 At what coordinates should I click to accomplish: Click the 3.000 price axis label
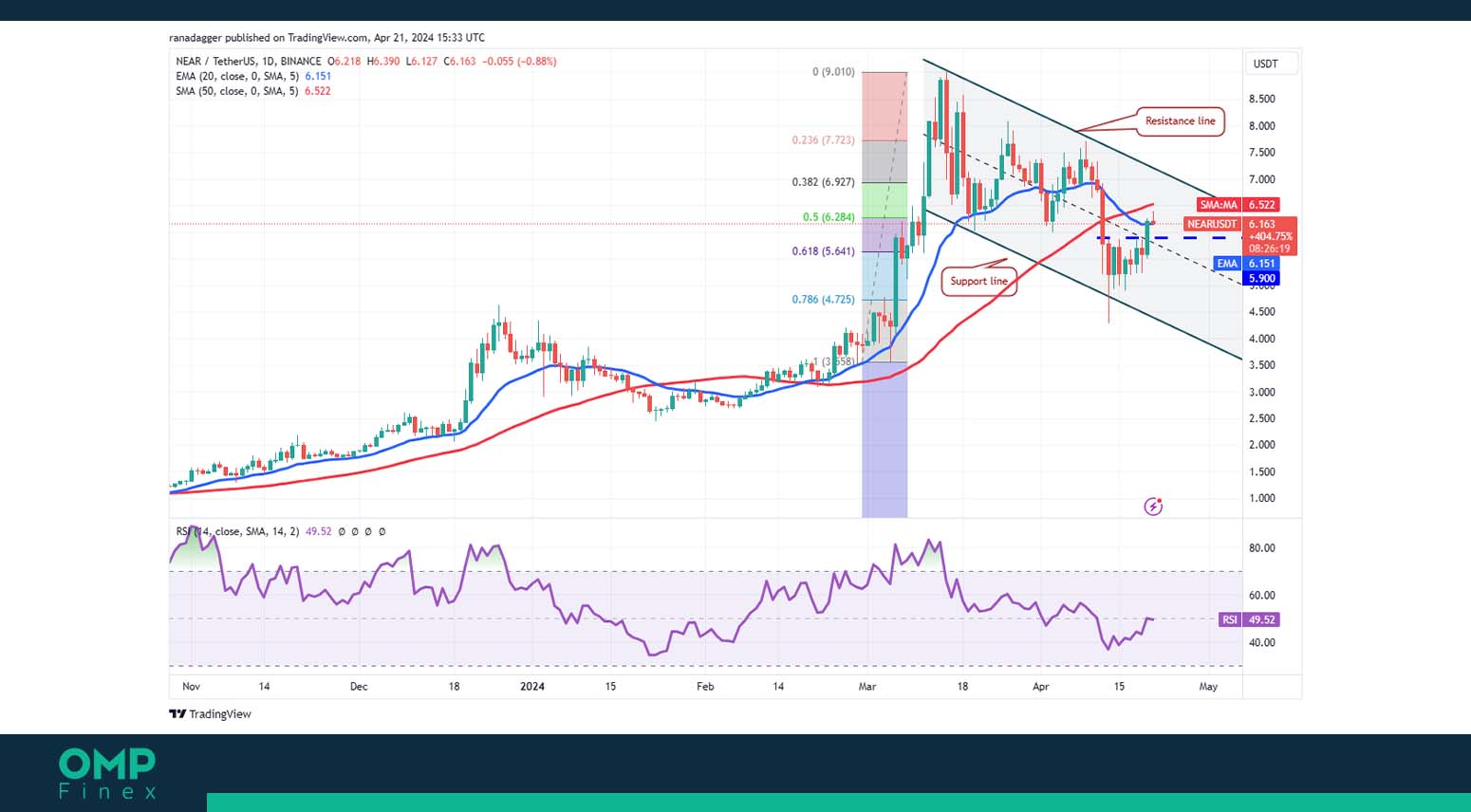pos(1262,392)
